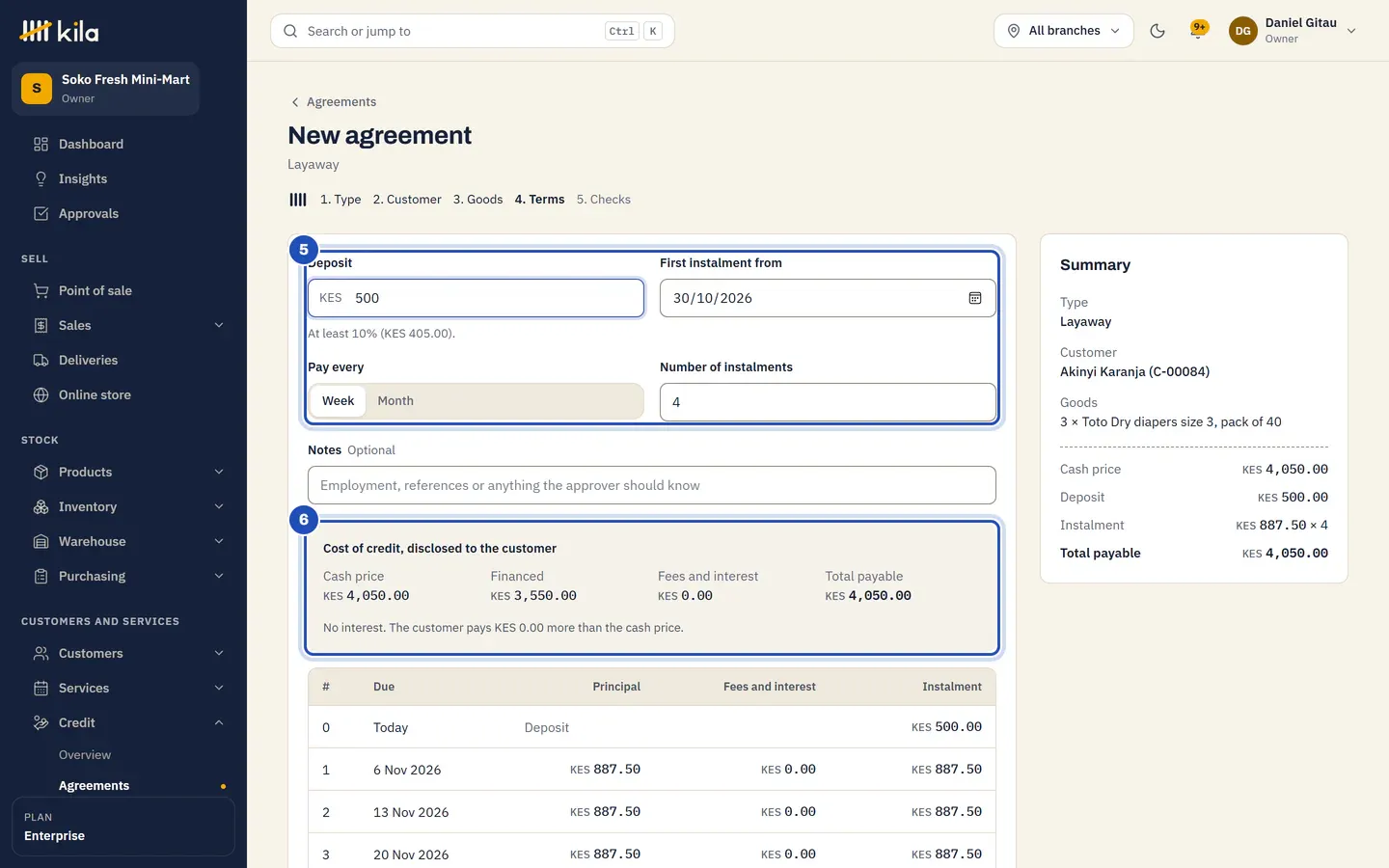
Task: Open the All branches dropdown
Action: point(1064,31)
